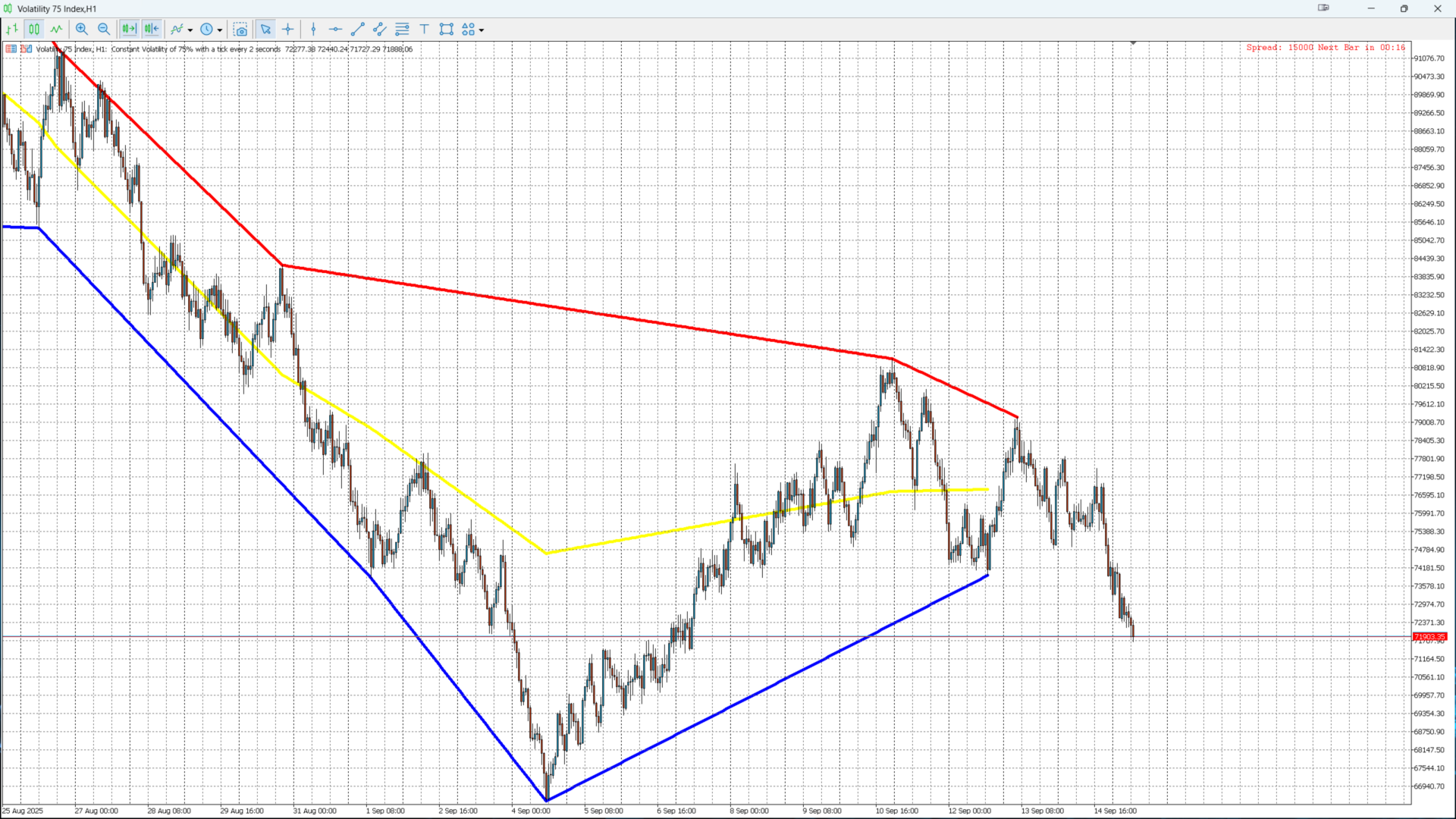Select the crosshair tool
This screenshot has height=819, width=1456.
[288, 30]
